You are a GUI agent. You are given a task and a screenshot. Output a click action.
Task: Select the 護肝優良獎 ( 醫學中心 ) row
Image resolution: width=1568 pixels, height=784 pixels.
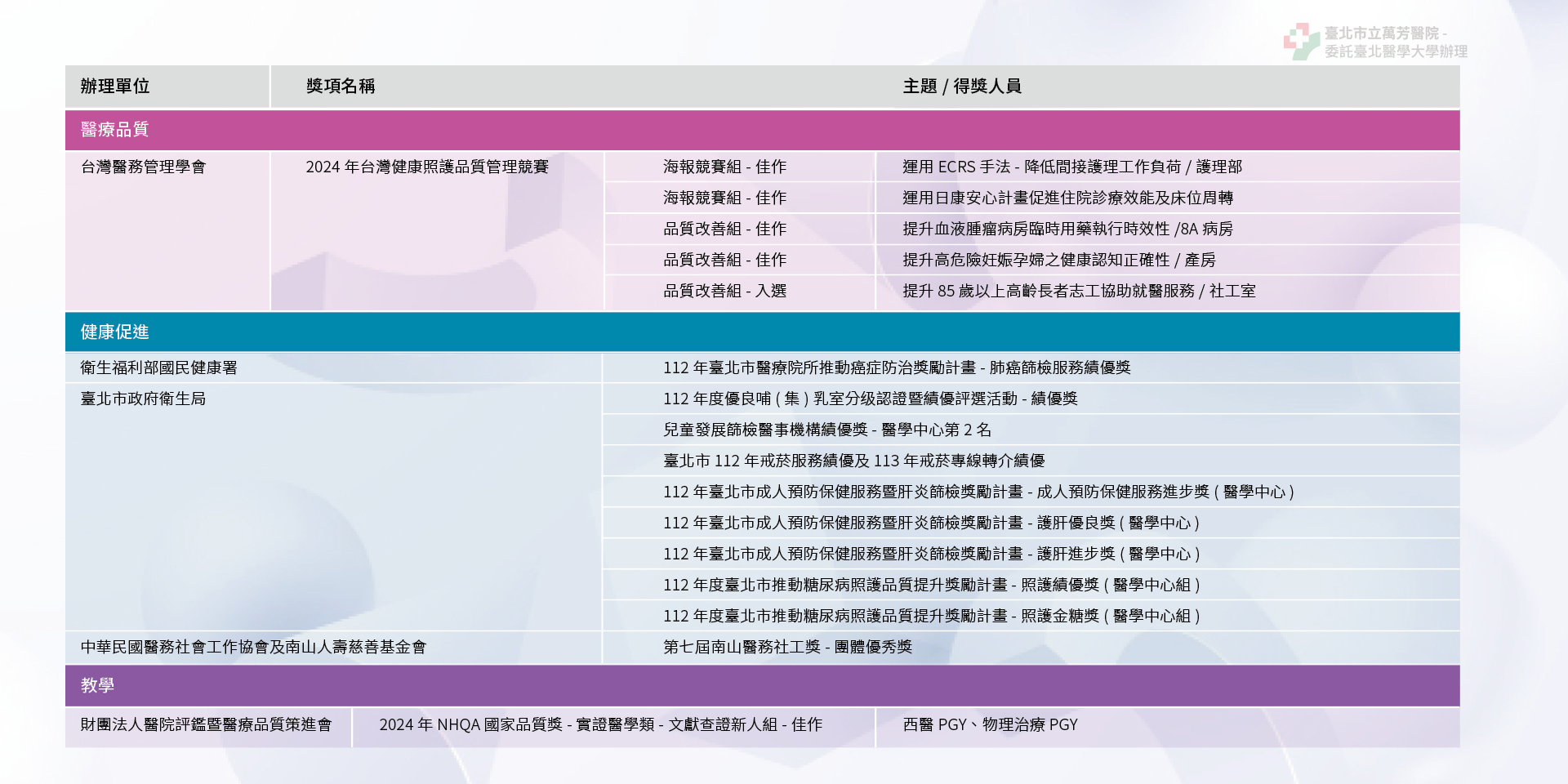pyautogui.click(x=931, y=523)
